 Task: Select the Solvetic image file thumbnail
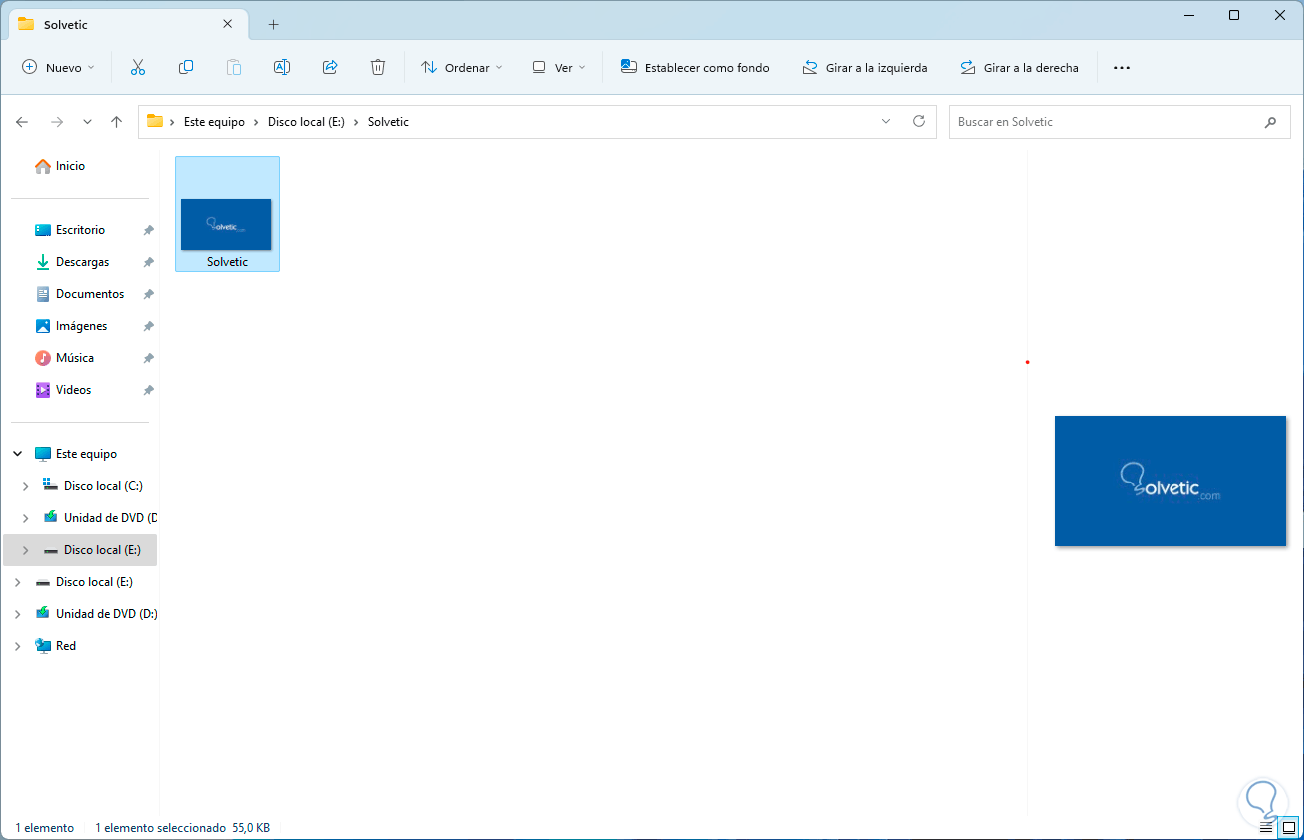pos(227,214)
